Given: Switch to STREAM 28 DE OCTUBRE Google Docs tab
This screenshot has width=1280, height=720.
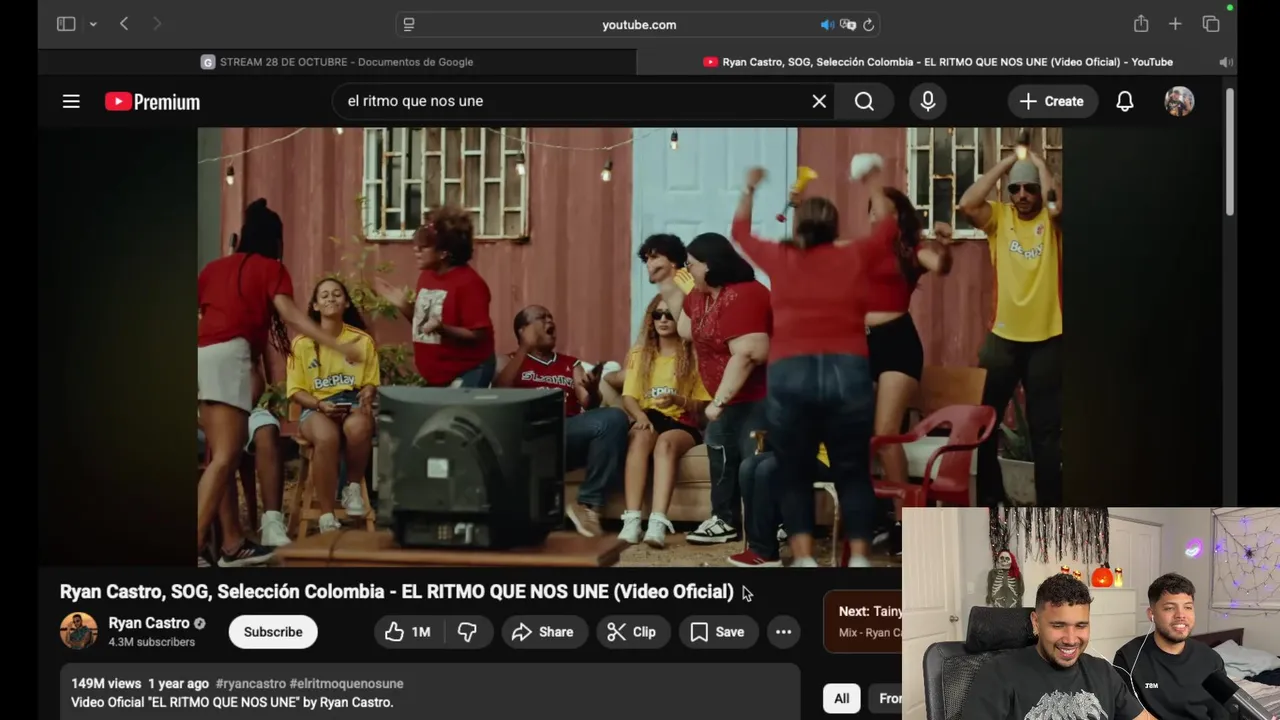Looking at the screenshot, I should tap(337, 62).
